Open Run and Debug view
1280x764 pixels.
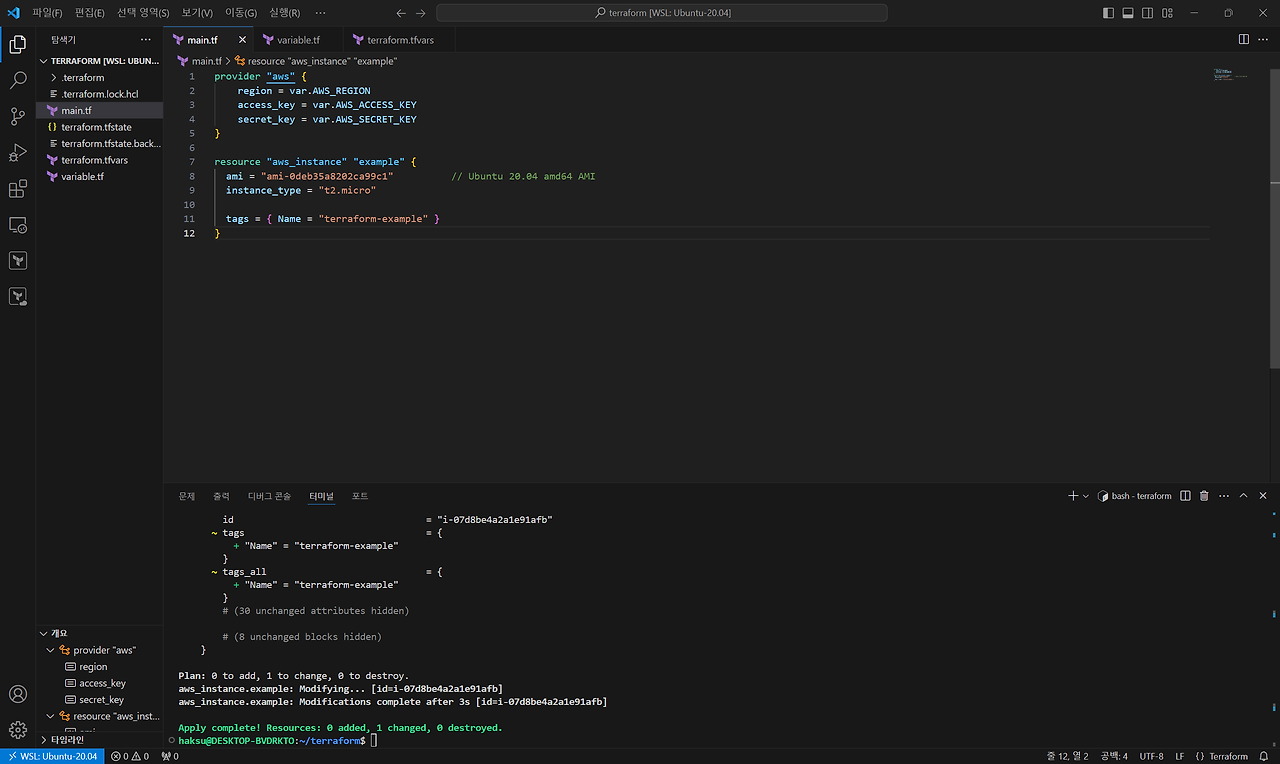point(17,153)
